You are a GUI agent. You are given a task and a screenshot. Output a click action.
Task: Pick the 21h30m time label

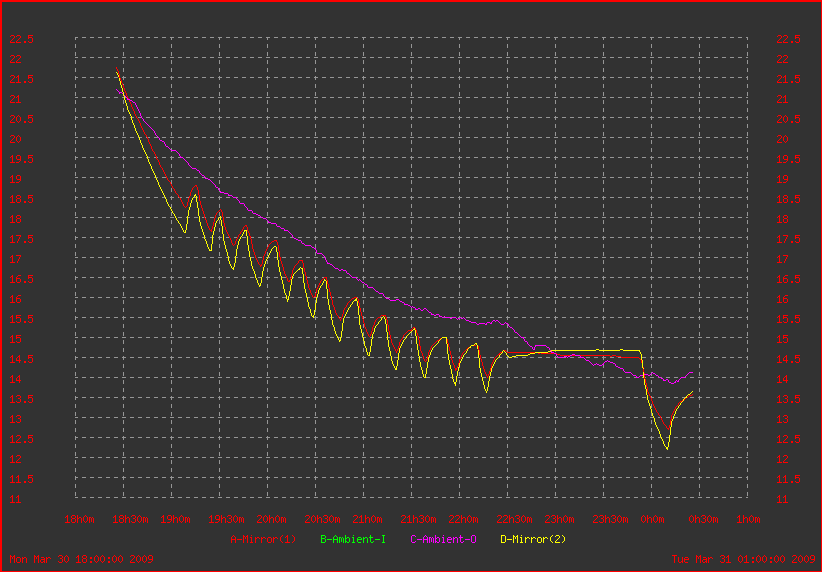pyautogui.click(x=418, y=519)
